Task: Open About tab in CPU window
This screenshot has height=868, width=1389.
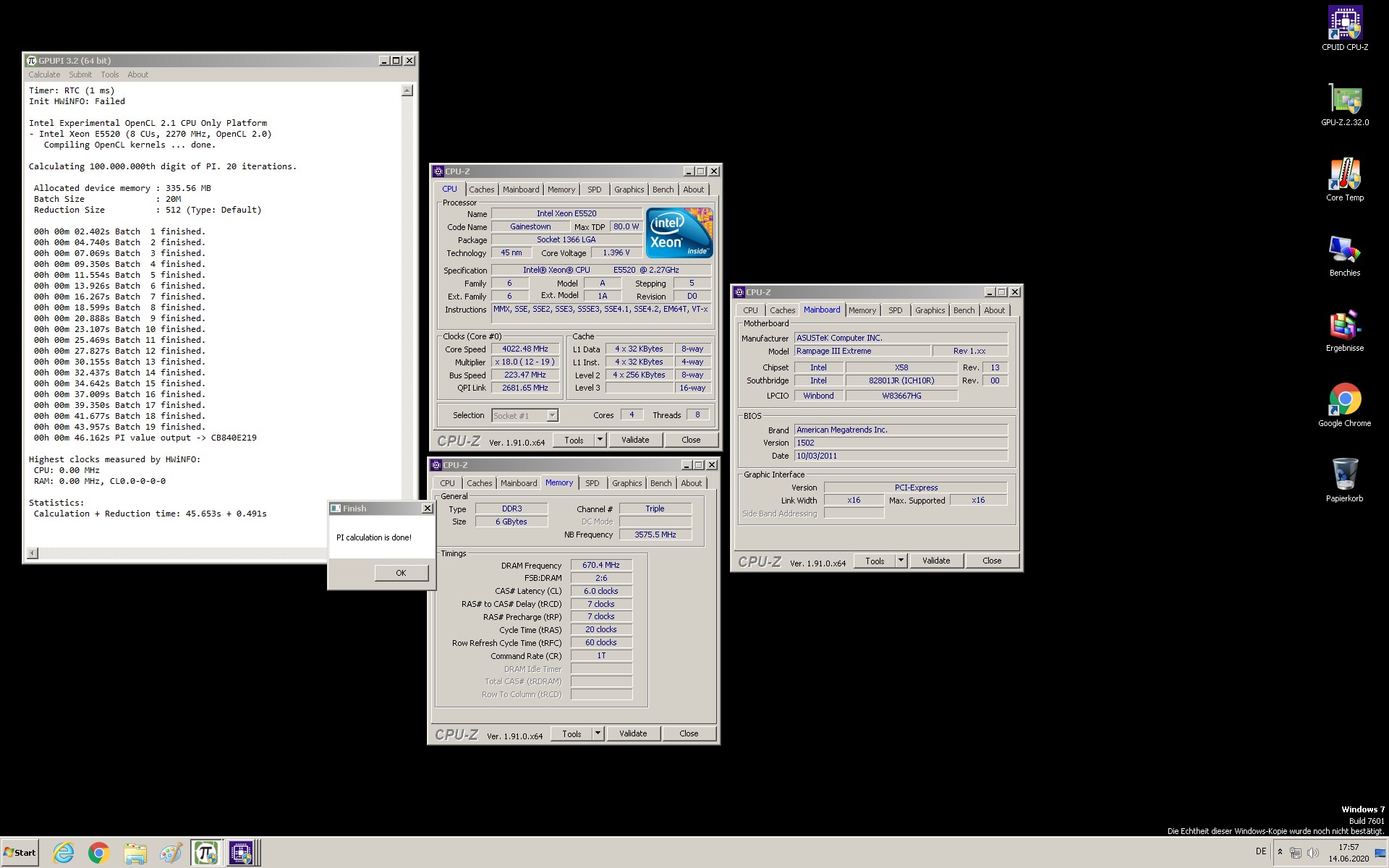Action: click(x=693, y=190)
